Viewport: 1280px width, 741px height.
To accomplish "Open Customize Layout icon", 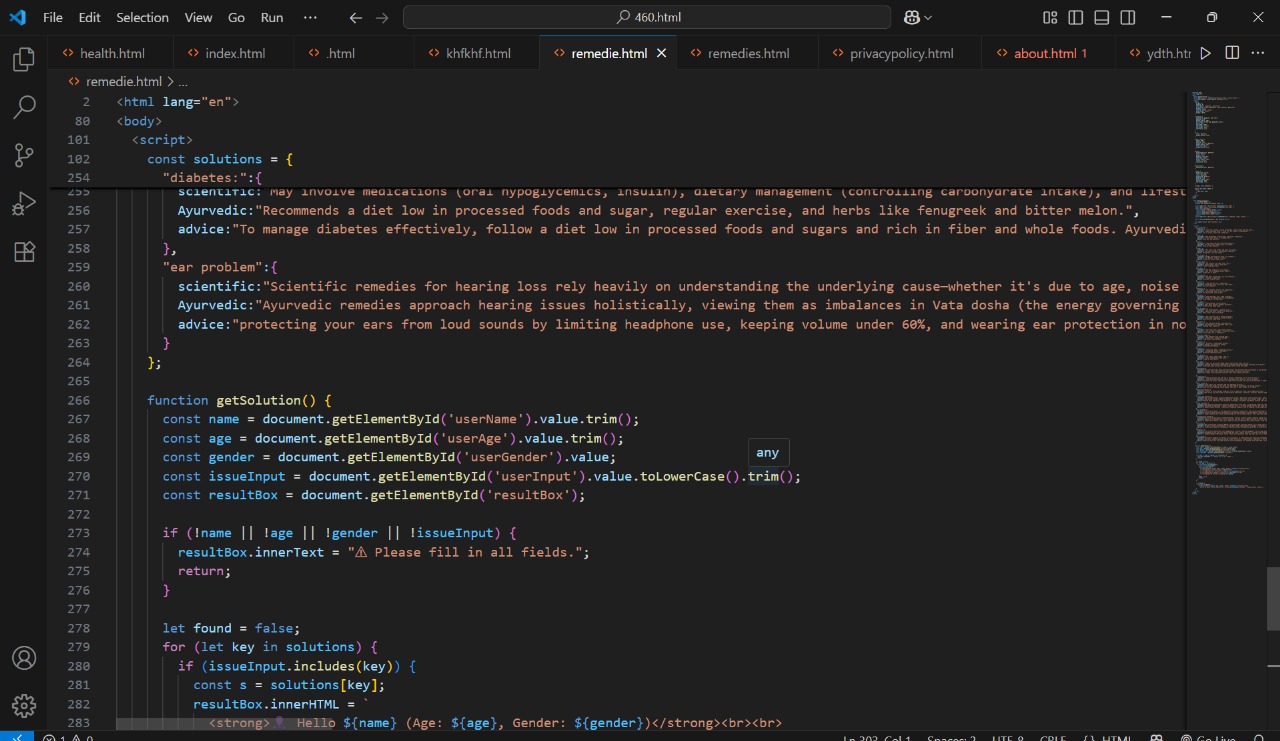I will (x=1050, y=17).
